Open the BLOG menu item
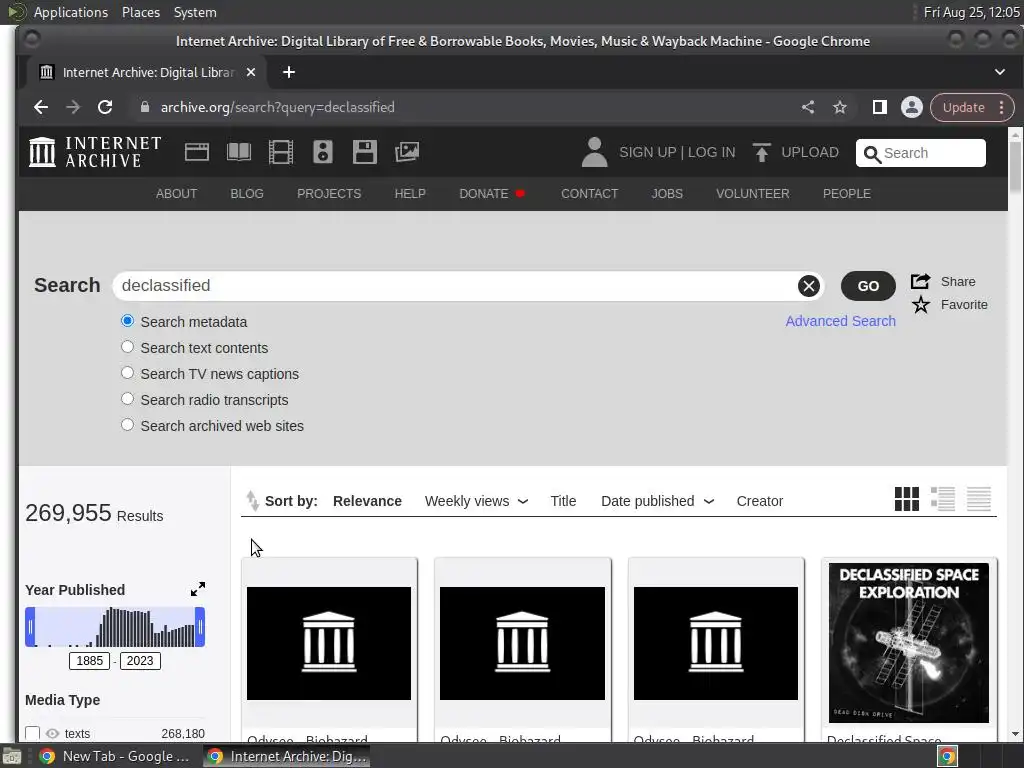 pyautogui.click(x=247, y=194)
